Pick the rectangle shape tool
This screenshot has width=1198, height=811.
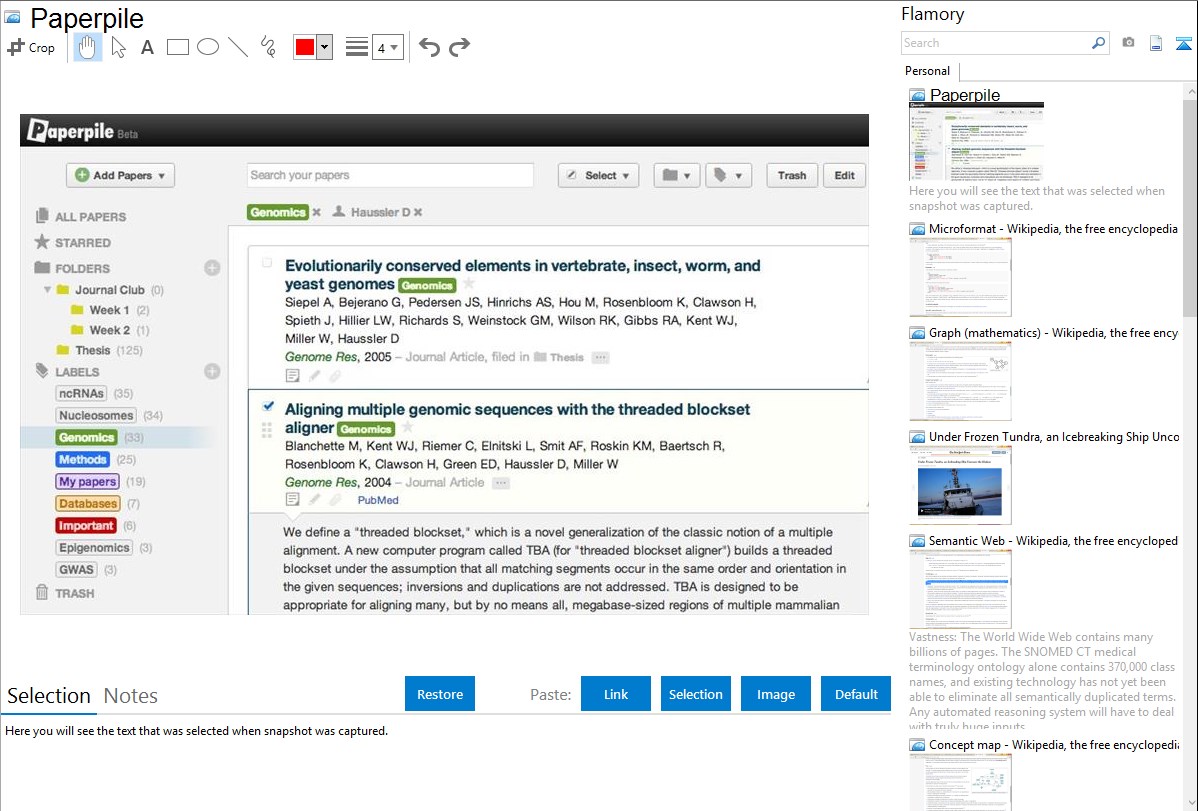tap(178, 47)
